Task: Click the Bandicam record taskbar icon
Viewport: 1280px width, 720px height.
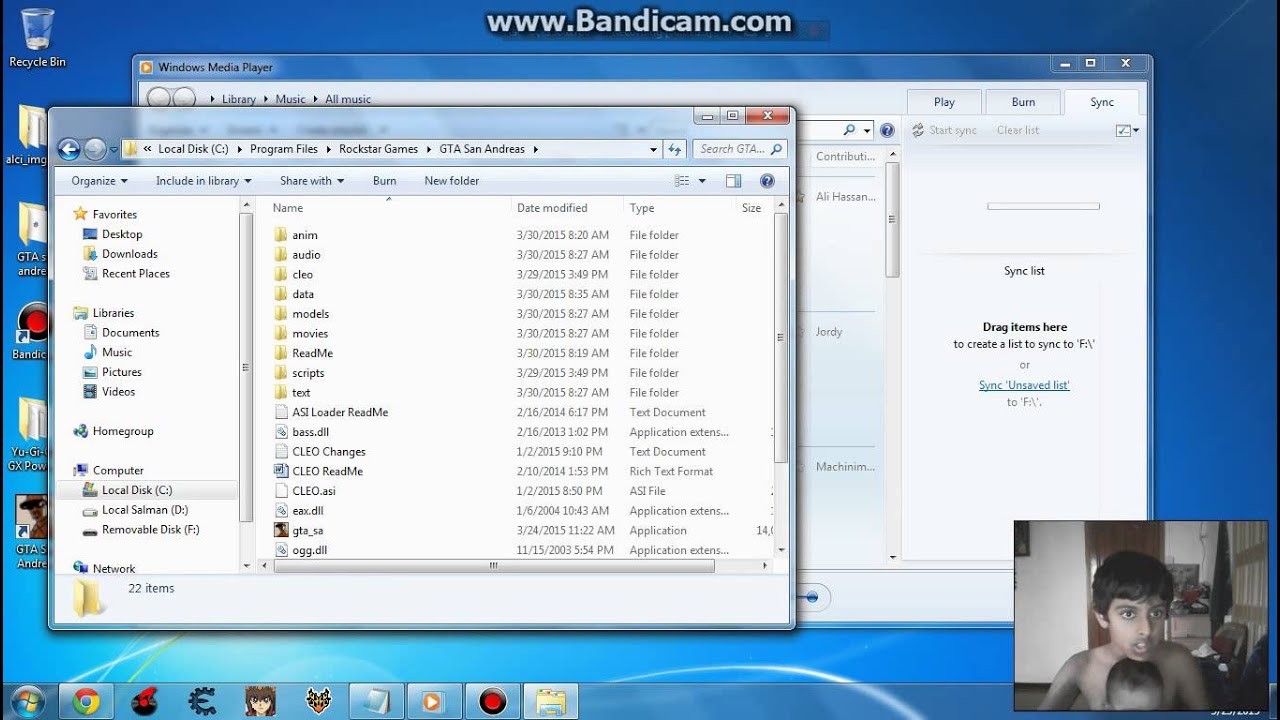Action: point(492,702)
